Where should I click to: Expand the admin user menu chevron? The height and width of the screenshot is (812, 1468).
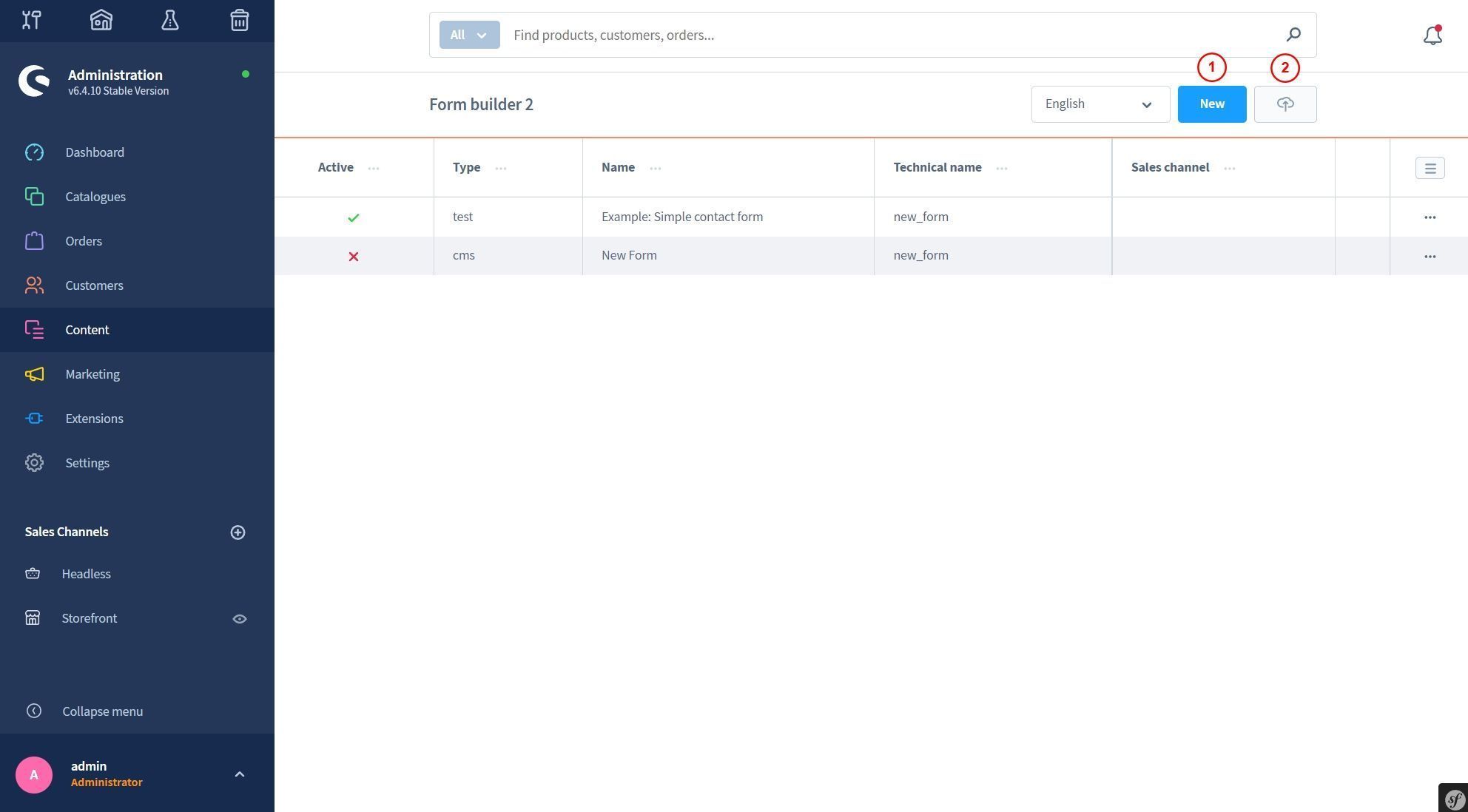click(239, 774)
